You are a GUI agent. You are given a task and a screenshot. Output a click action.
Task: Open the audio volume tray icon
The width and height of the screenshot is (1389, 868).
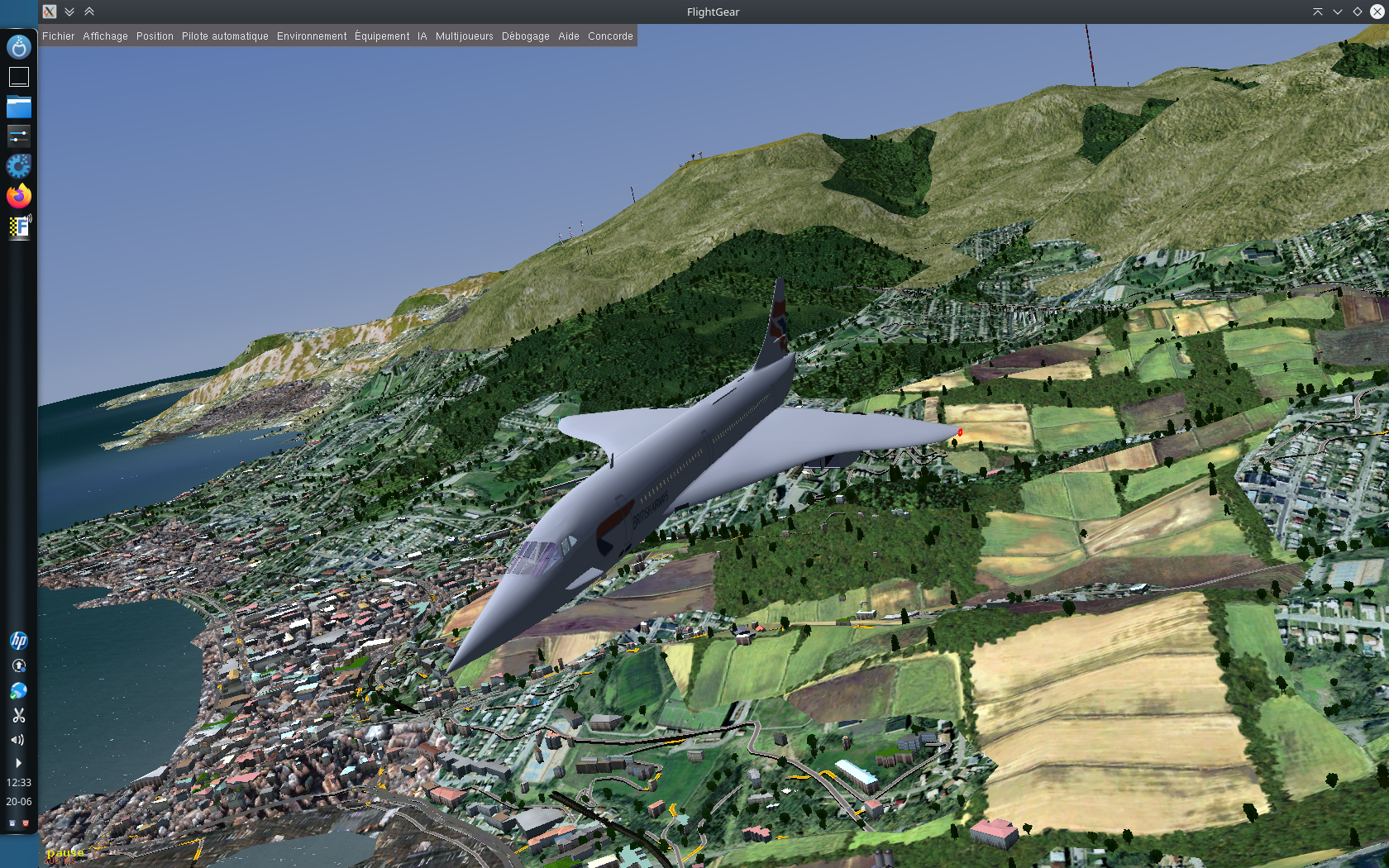click(18, 740)
